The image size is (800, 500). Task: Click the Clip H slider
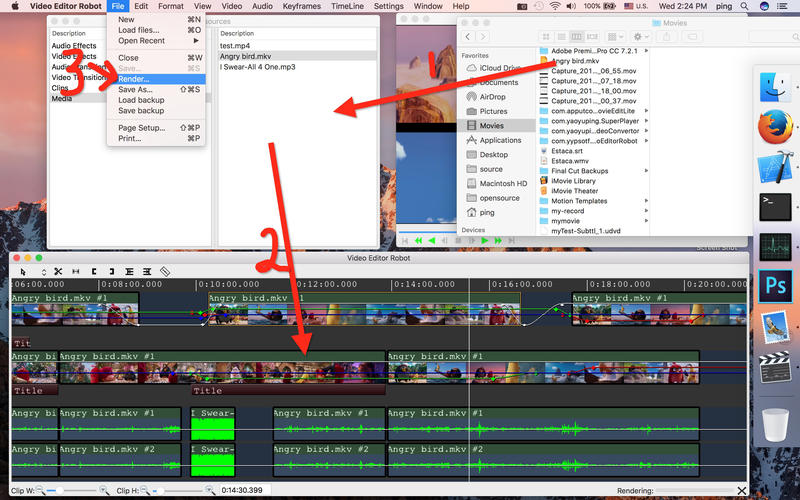tap(178, 490)
